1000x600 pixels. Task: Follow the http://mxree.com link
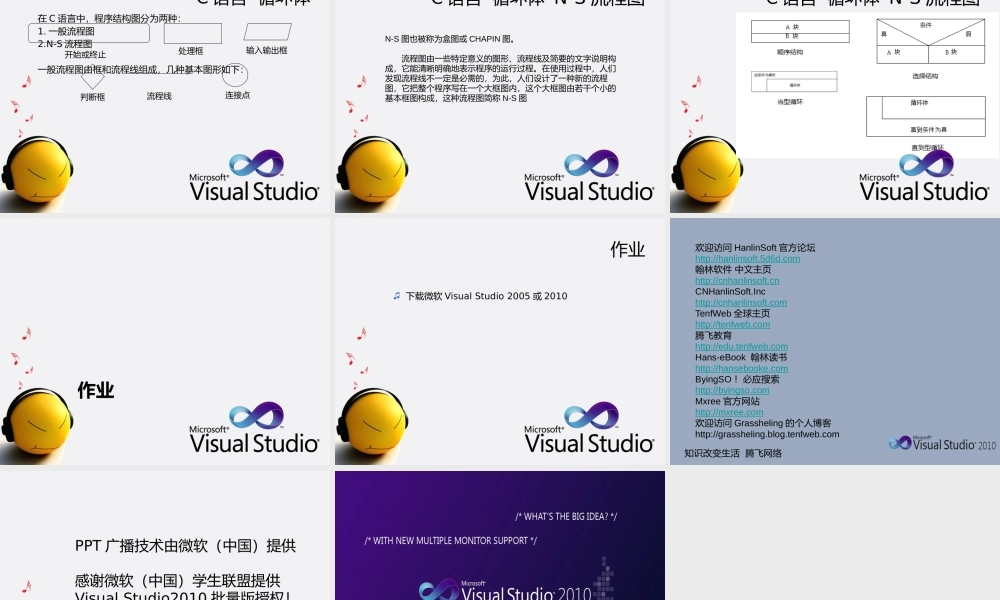point(729,412)
